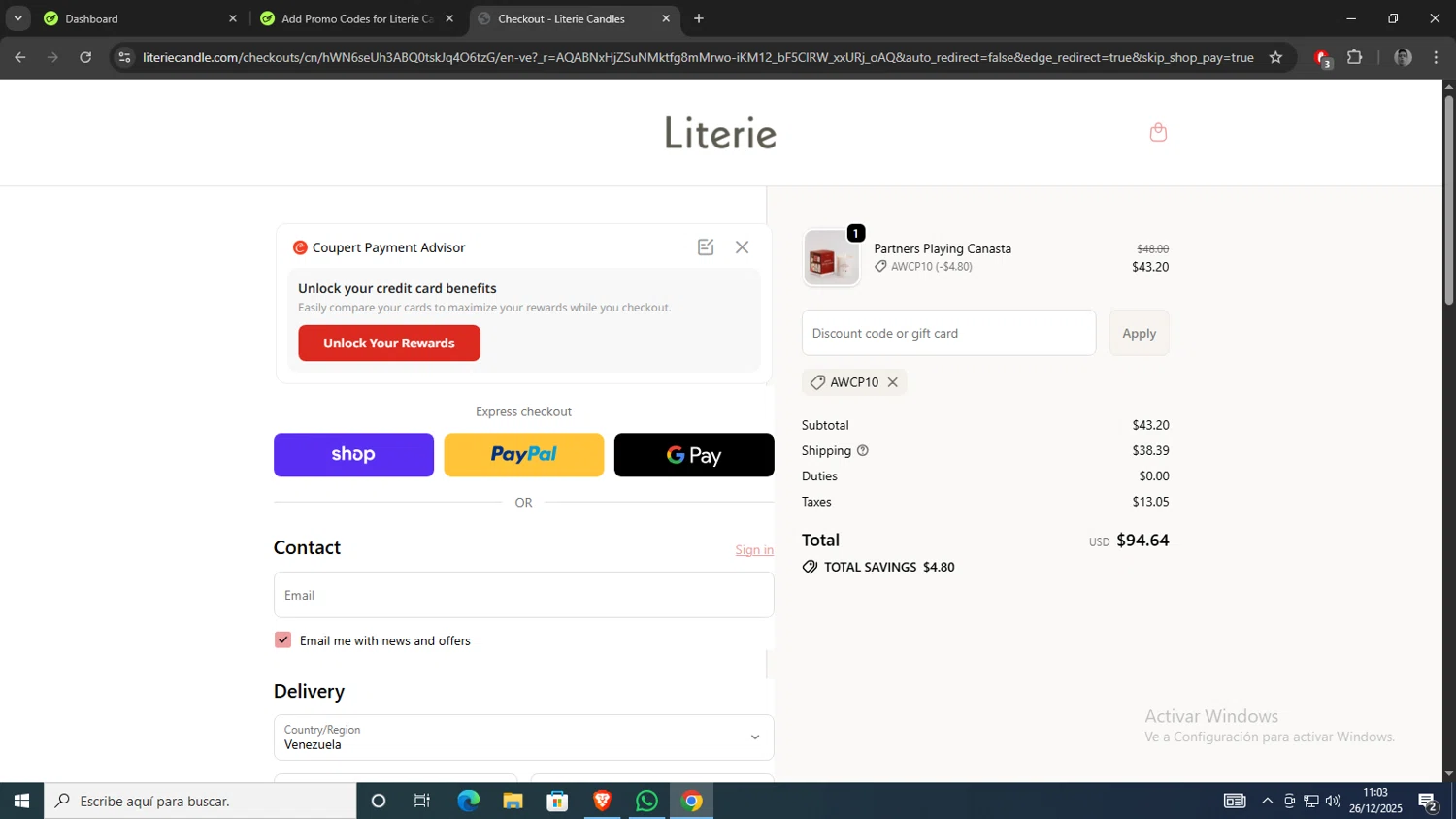Close the Checkout - Literie Candles tab

(x=666, y=18)
